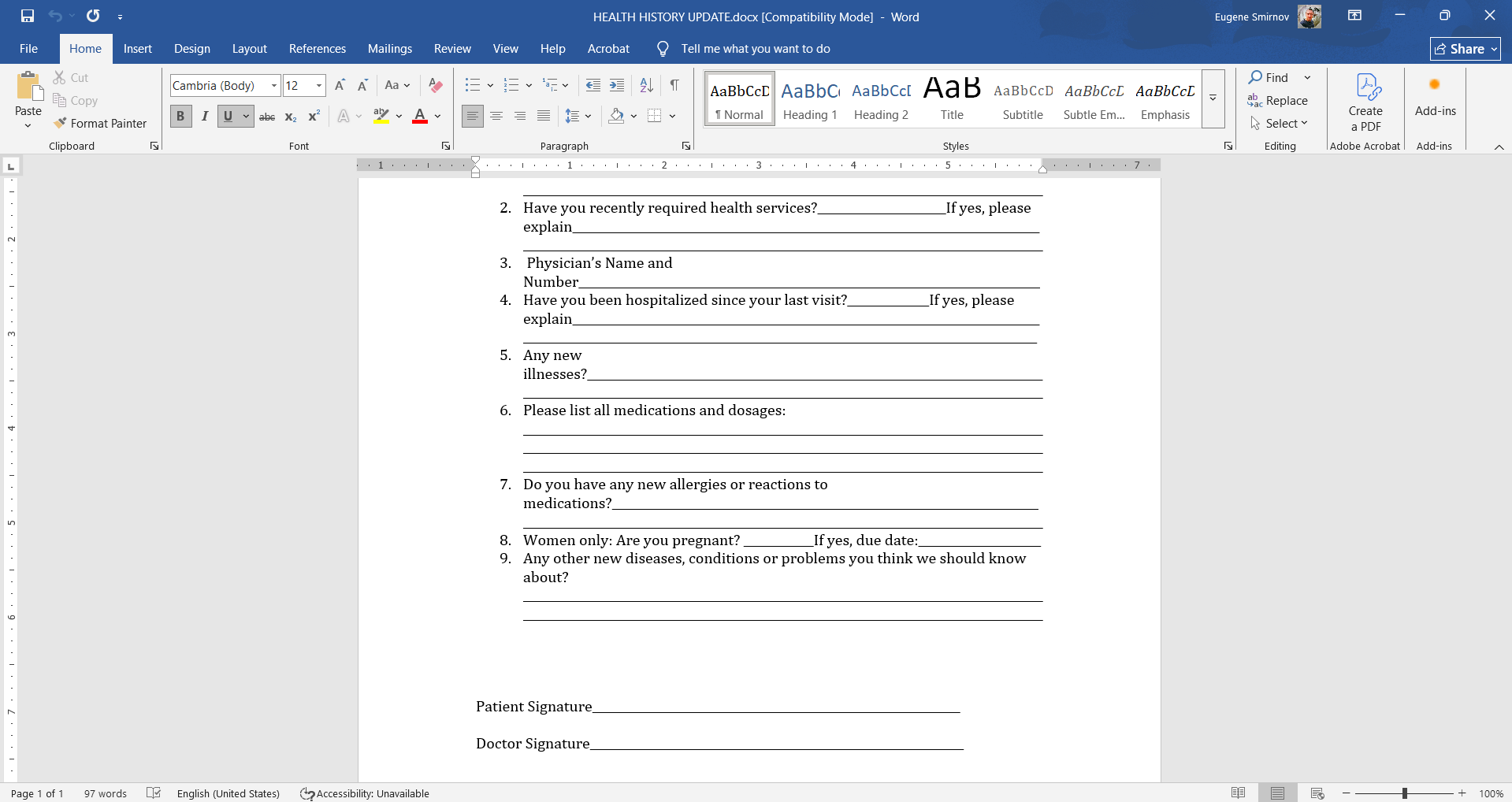Enable subscript formatting

click(290, 116)
